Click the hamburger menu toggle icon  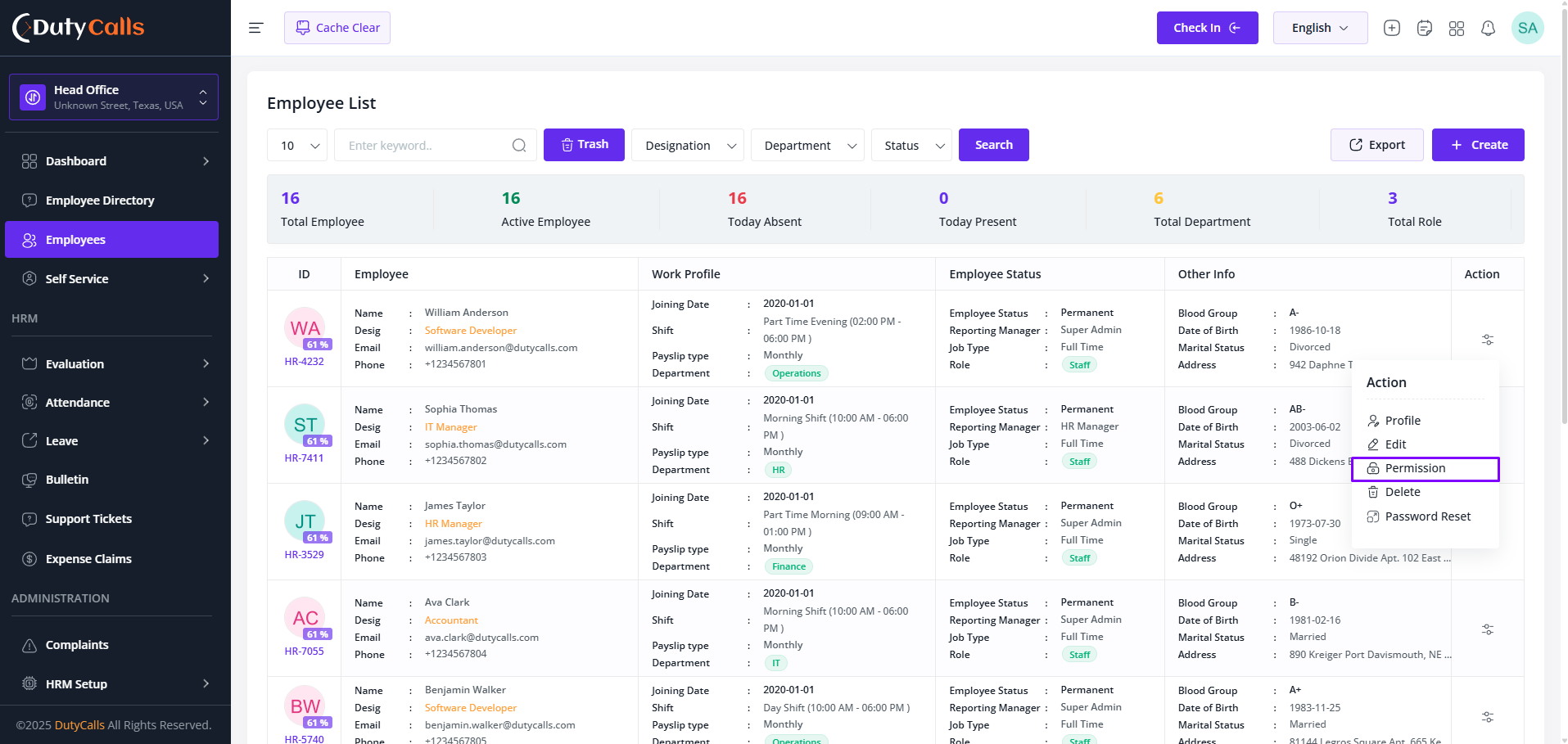coord(255,28)
